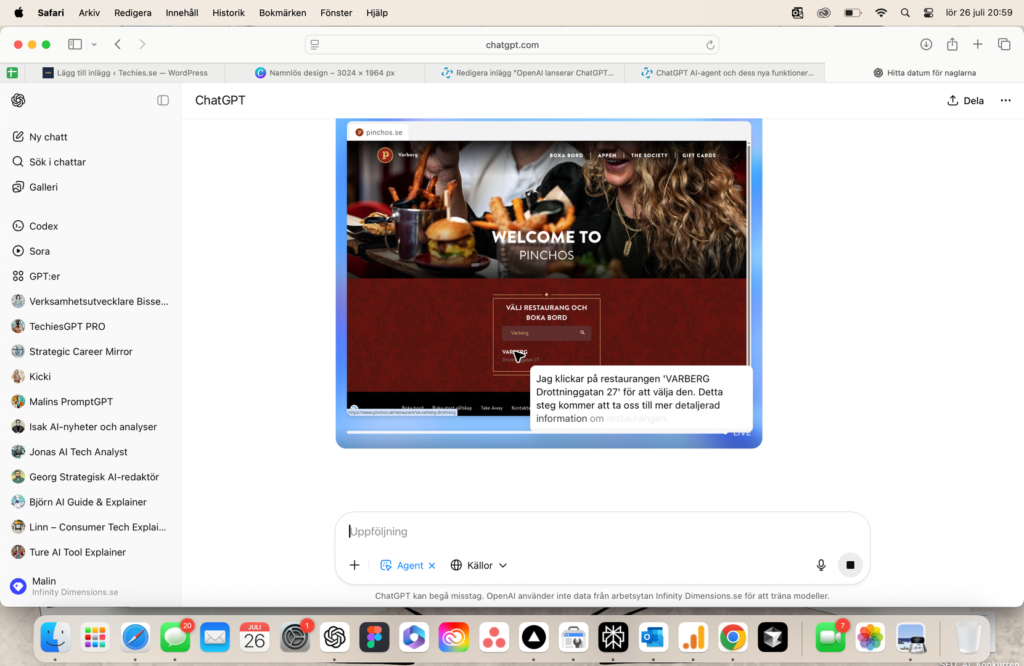1024x666 pixels.
Task: Switch to Redigera inlägg OpenAI lanserar tab
Action: pos(524,72)
